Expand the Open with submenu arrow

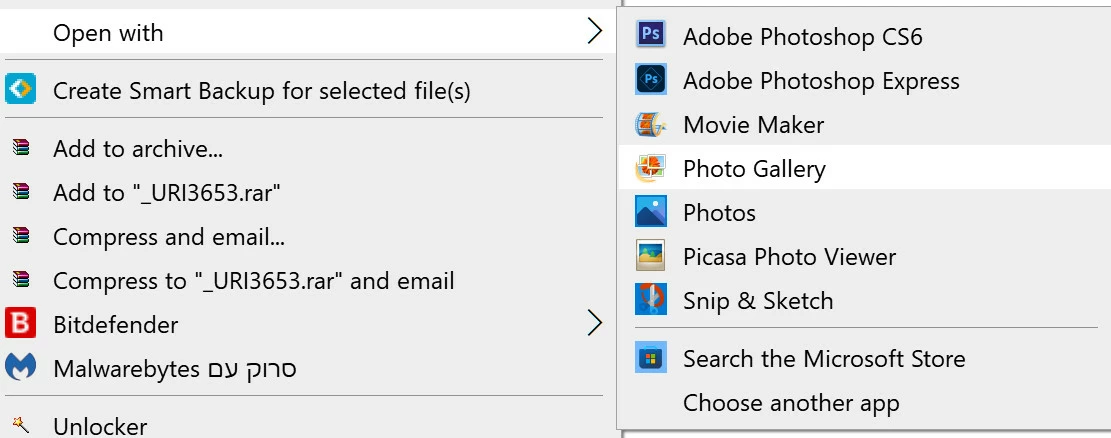coord(594,32)
